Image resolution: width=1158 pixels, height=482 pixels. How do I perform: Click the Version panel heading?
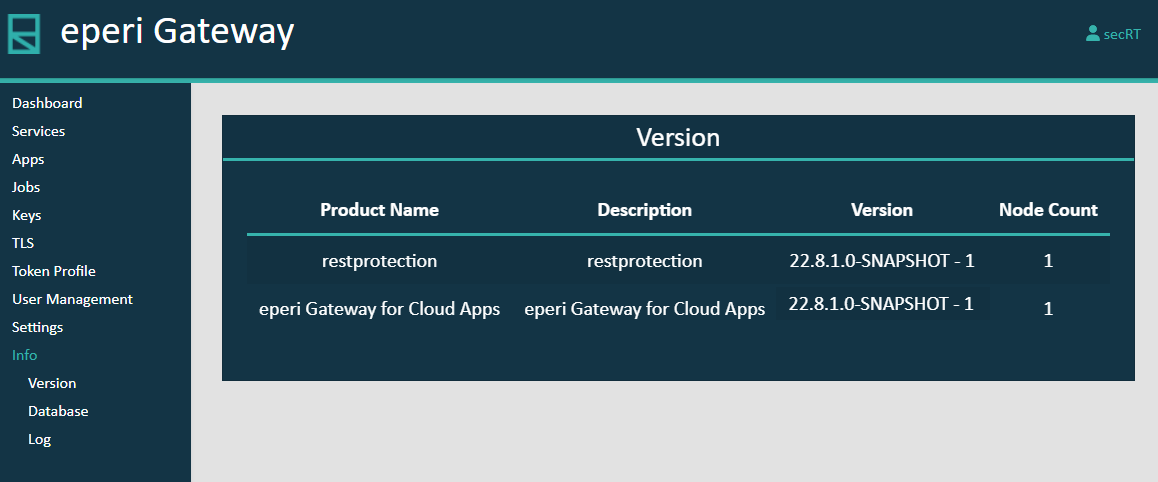[x=678, y=137]
